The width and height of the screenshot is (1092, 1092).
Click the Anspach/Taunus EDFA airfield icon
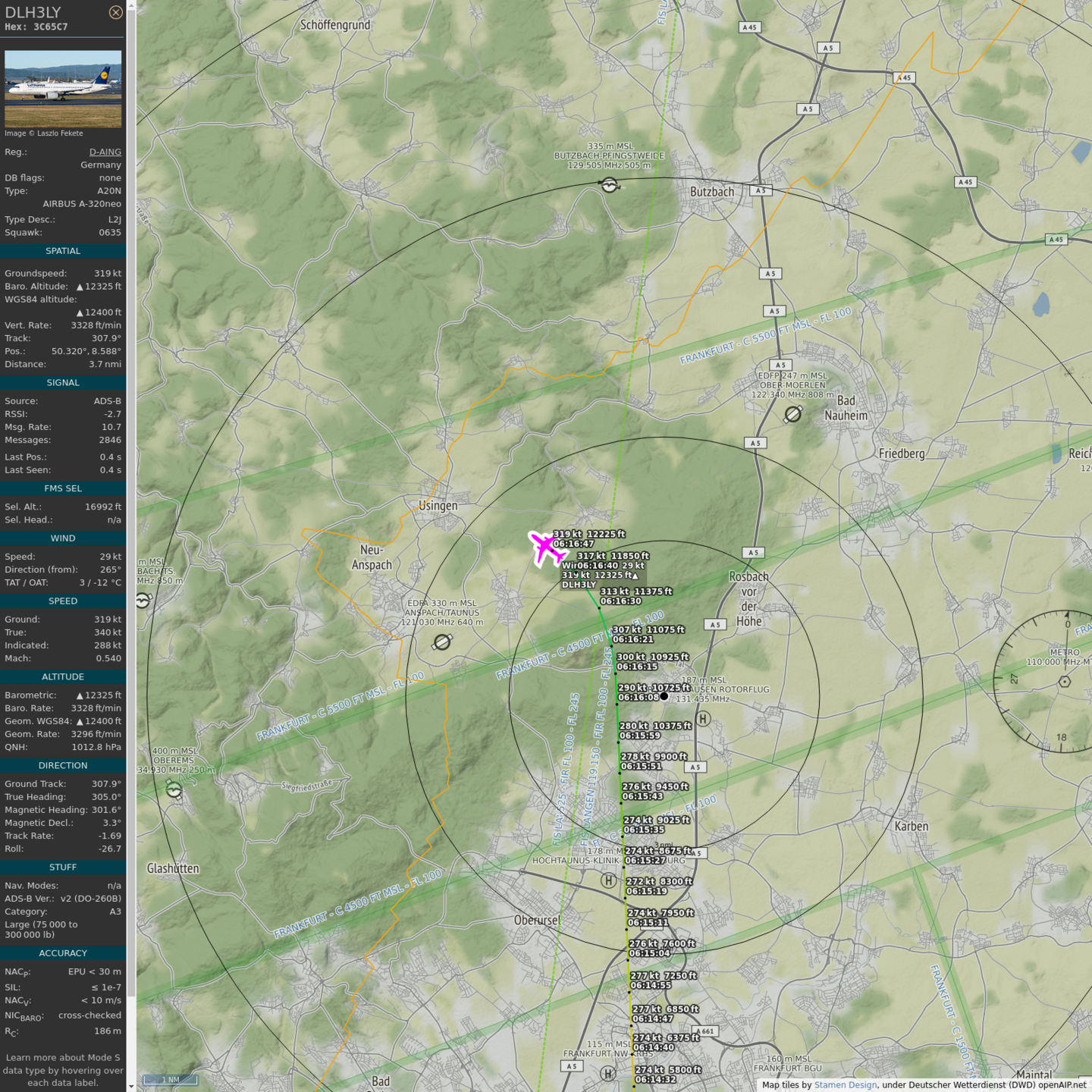coord(442,642)
